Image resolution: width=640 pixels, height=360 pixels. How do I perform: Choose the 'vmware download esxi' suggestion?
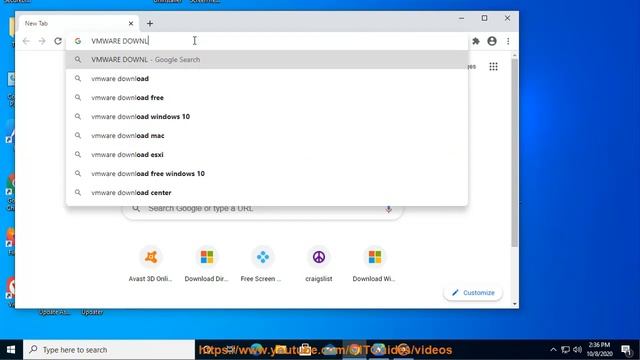267,154
